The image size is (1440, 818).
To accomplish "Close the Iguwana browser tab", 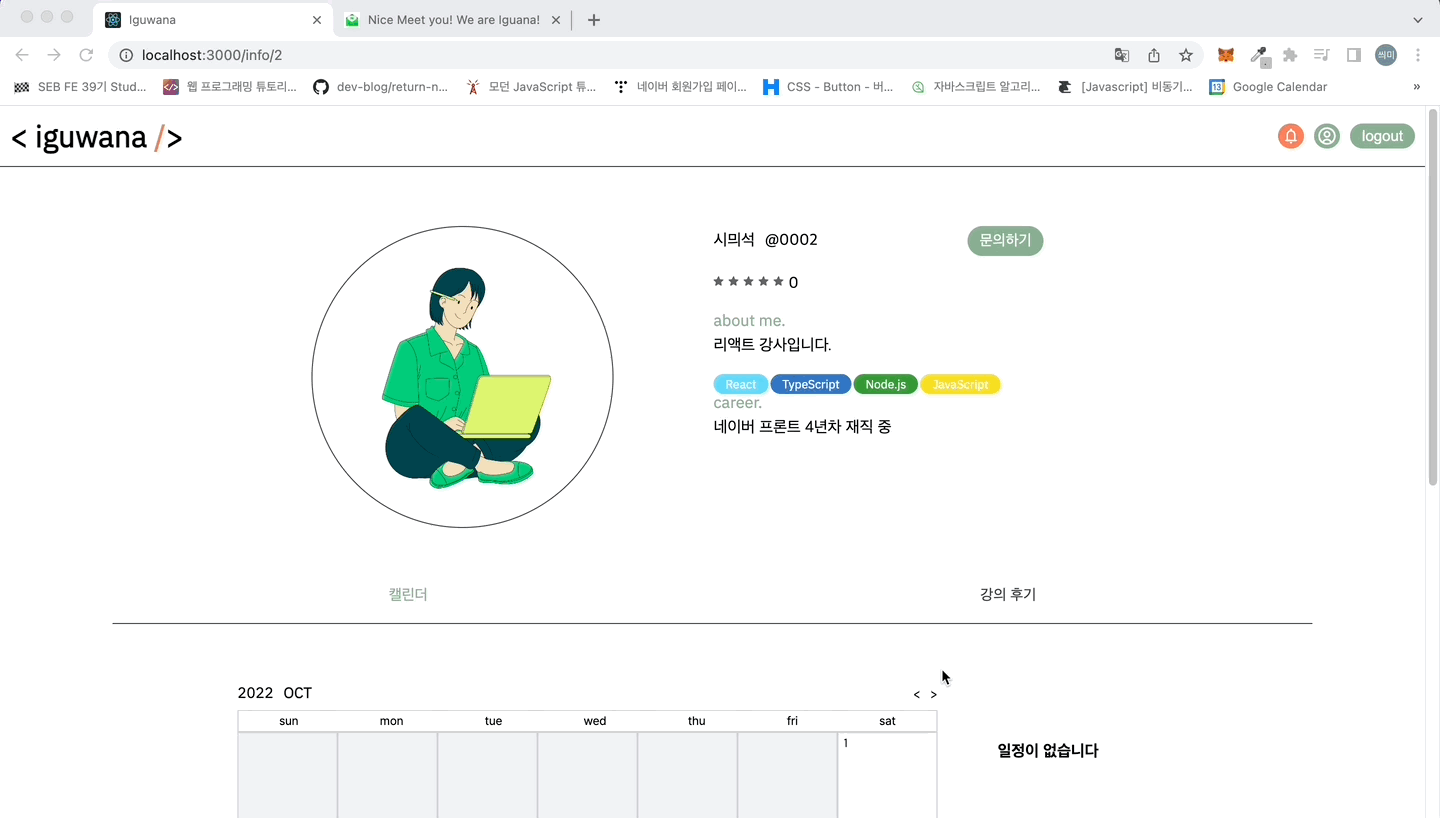I will coord(317,20).
